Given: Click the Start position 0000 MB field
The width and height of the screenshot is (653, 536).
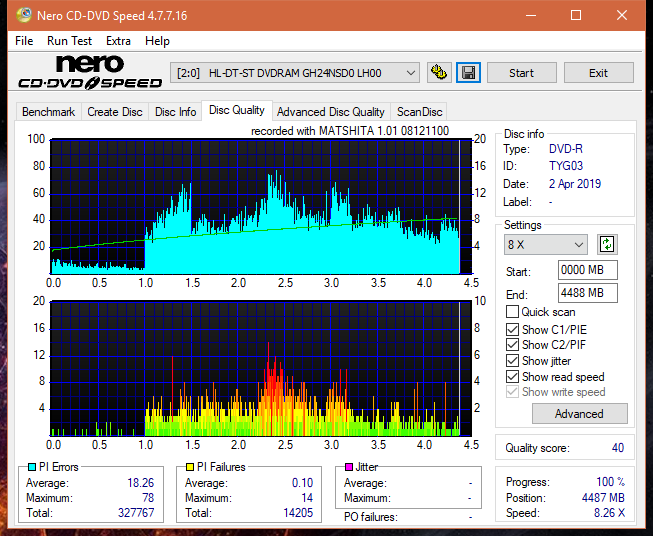Looking at the screenshot, I should (588, 270).
